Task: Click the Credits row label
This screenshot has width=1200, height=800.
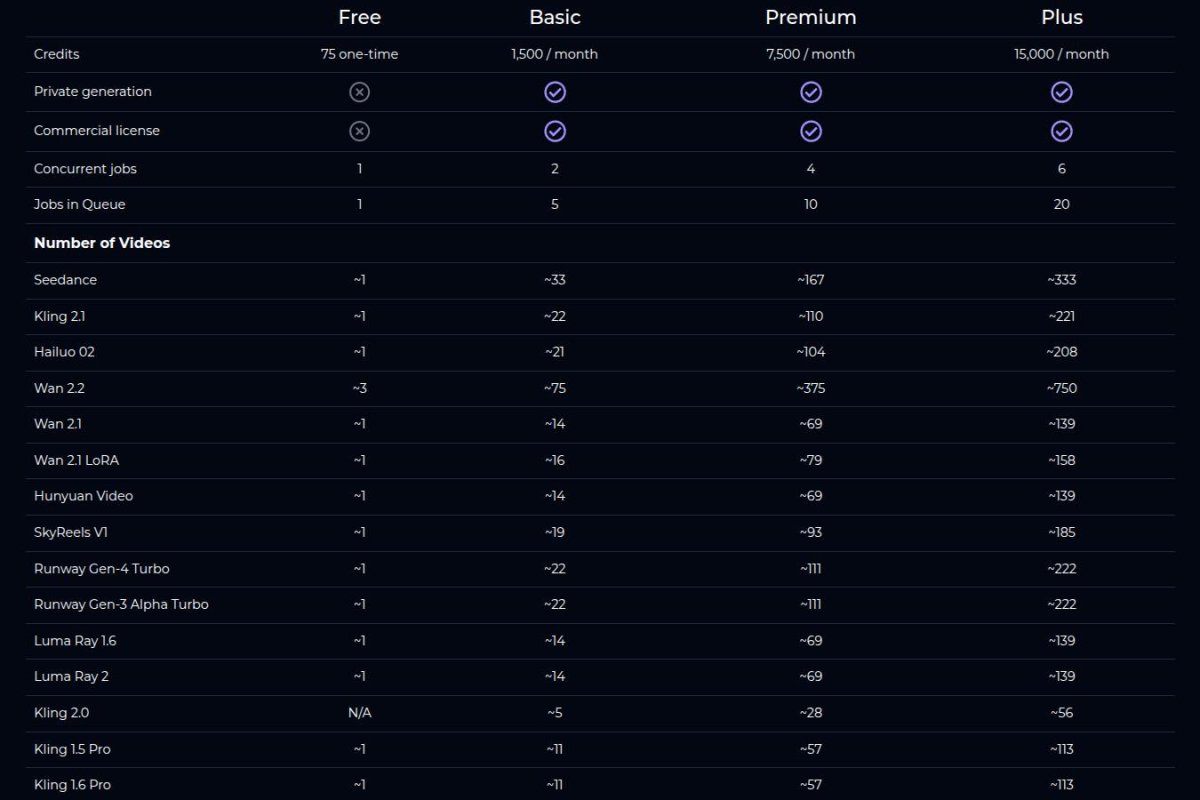Action: 57,54
